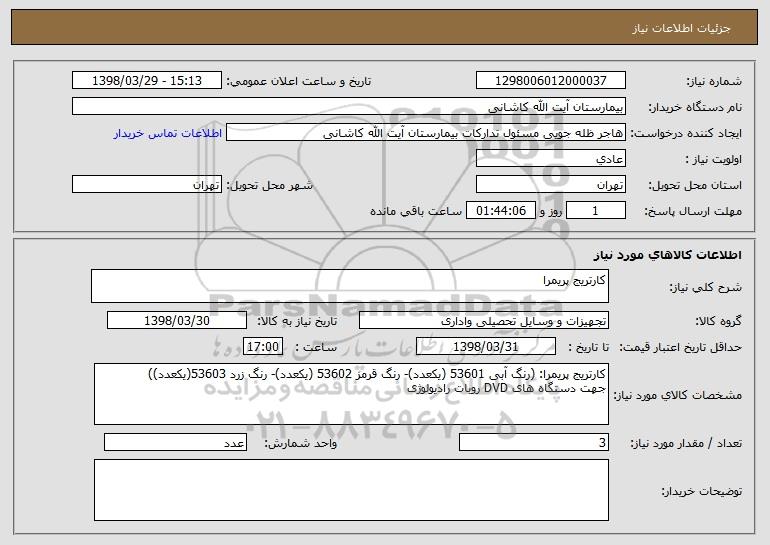Click the time field showing 17:00
The image size is (770, 545).
[263, 347]
